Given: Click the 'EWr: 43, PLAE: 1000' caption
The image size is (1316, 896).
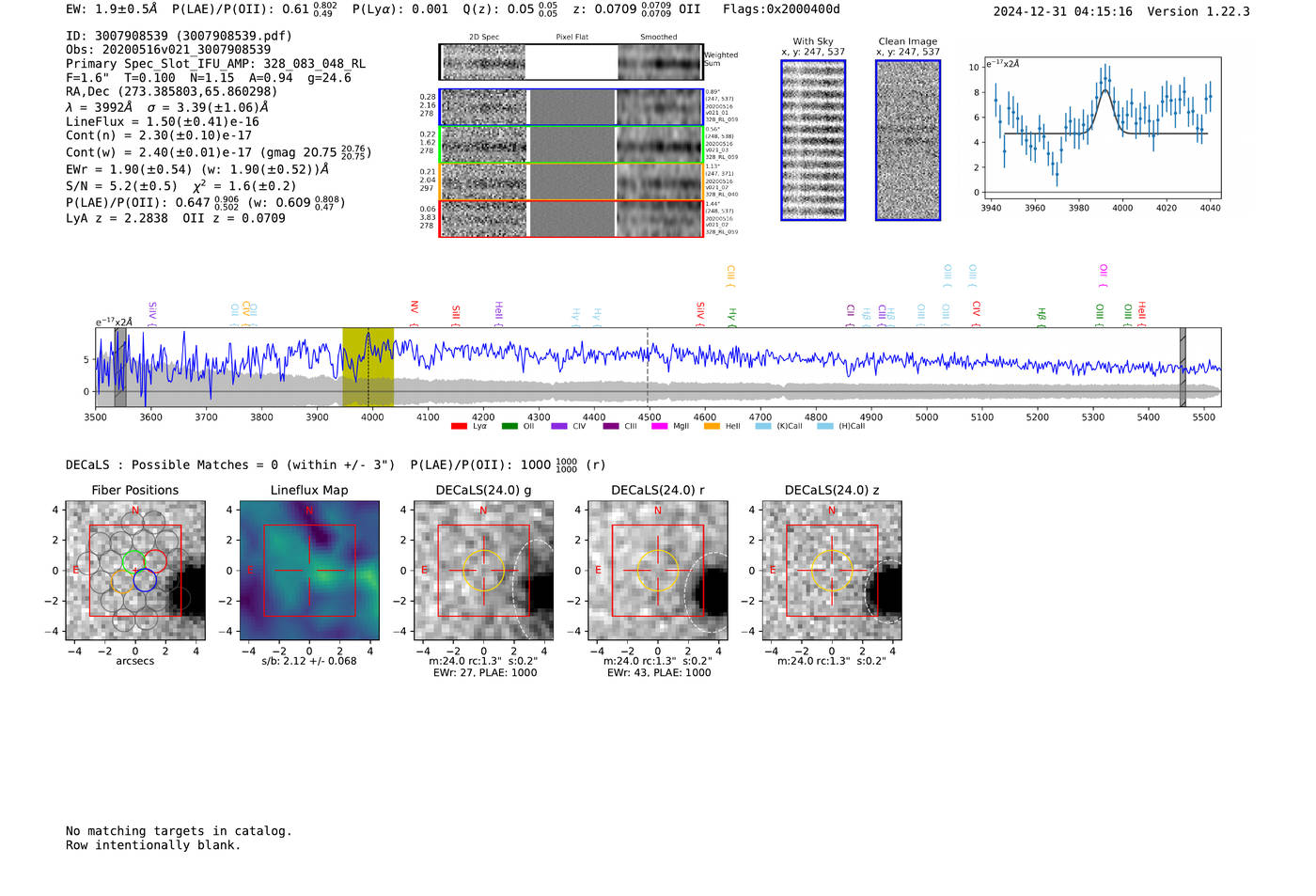Looking at the screenshot, I should [659, 673].
